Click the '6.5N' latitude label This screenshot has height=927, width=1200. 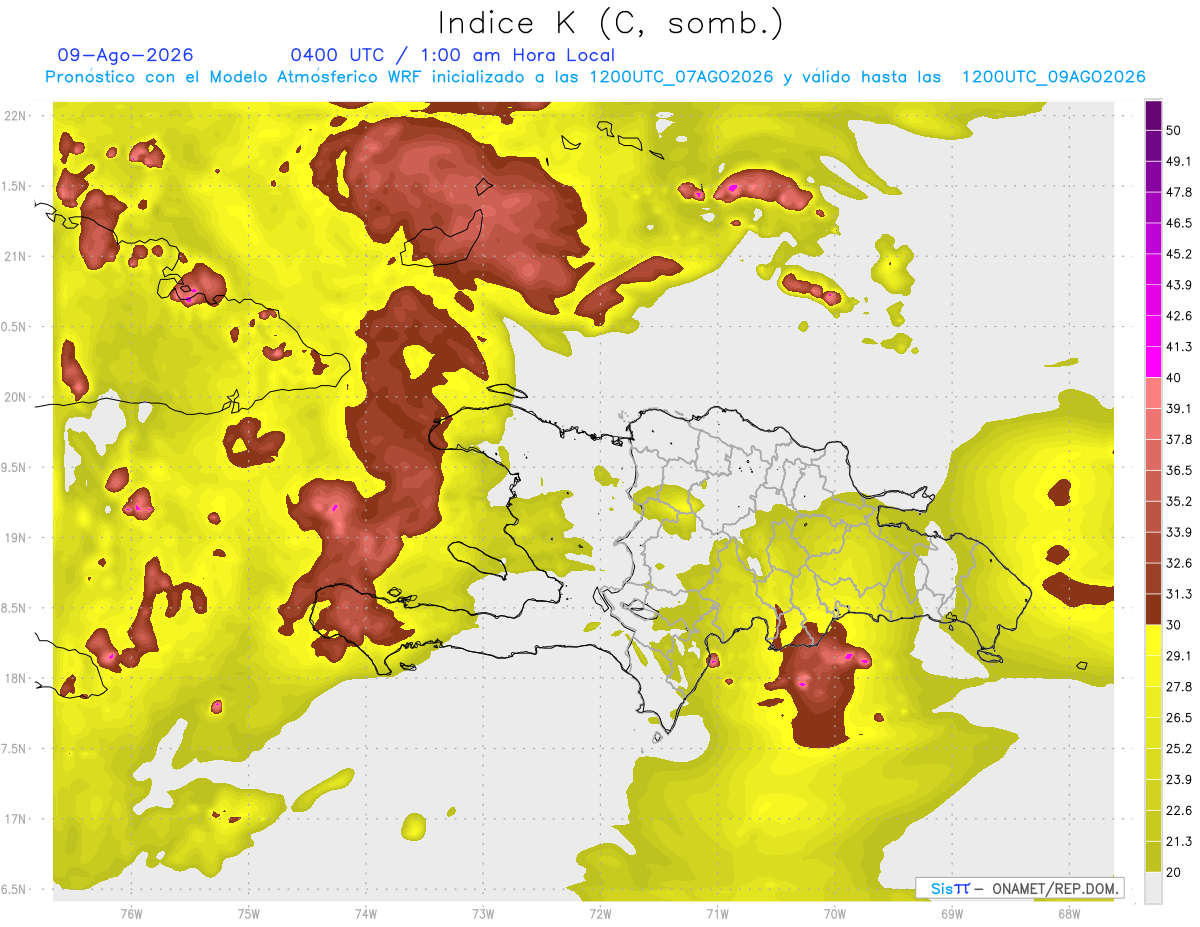(15, 890)
